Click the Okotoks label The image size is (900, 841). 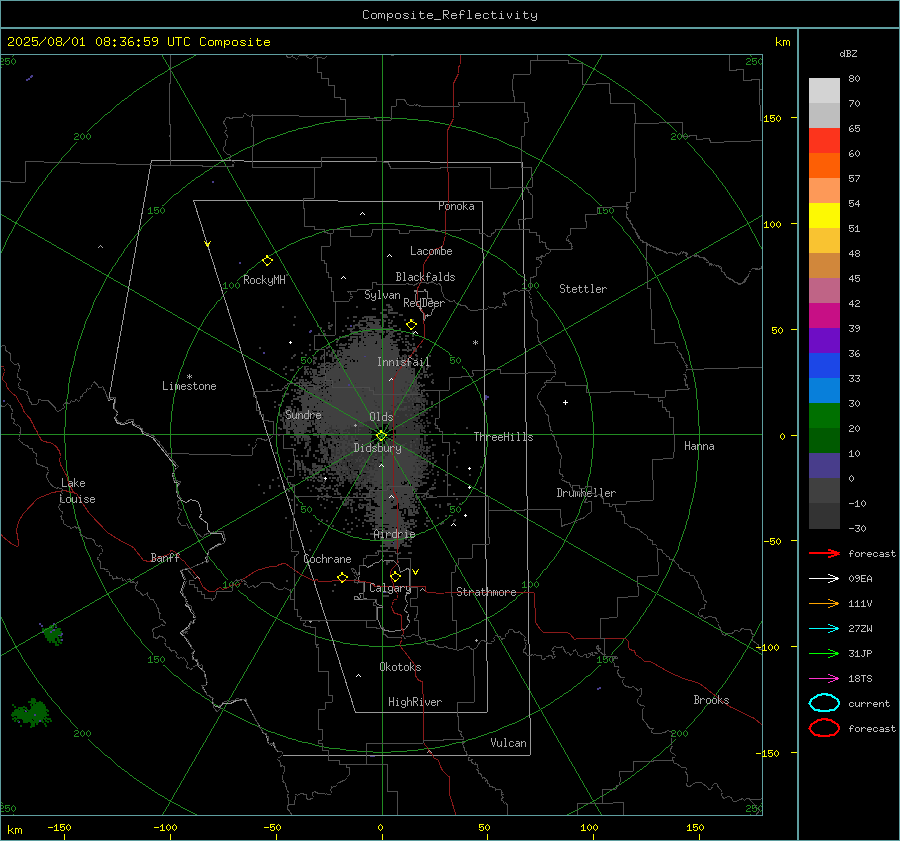(x=400, y=667)
